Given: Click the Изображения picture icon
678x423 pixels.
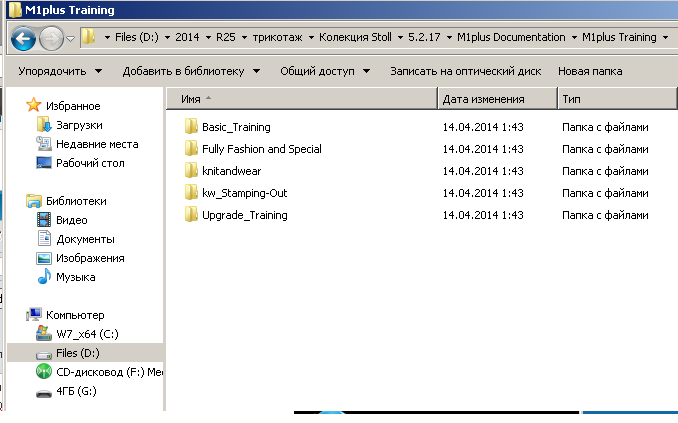Looking at the screenshot, I should [x=44, y=258].
